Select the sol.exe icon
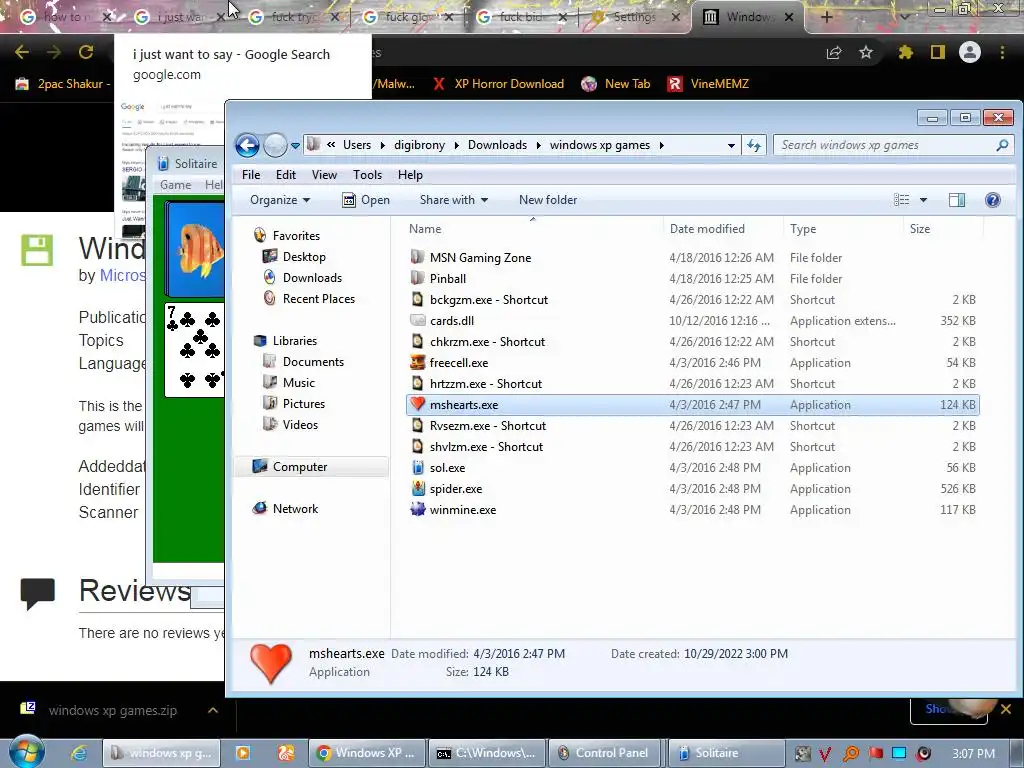 (417, 468)
